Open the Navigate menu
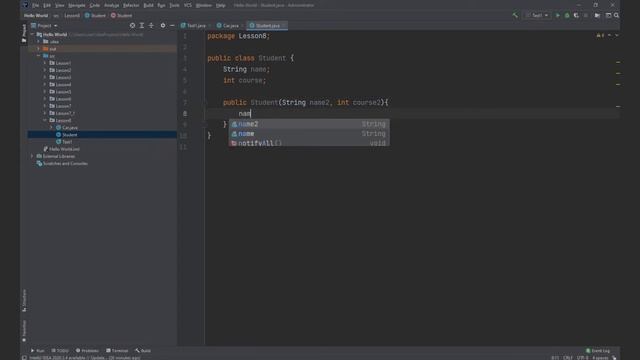The width and height of the screenshot is (640, 360). coord(77,5)
